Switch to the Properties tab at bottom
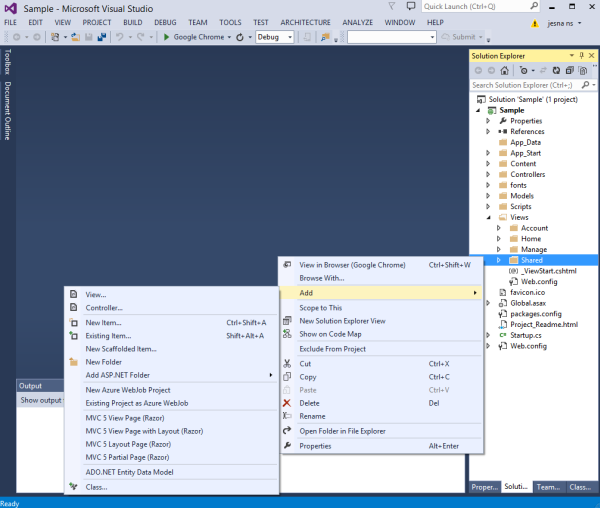This screenshot has height=508, width=600. pyautogui.click(x=484, y=487)
